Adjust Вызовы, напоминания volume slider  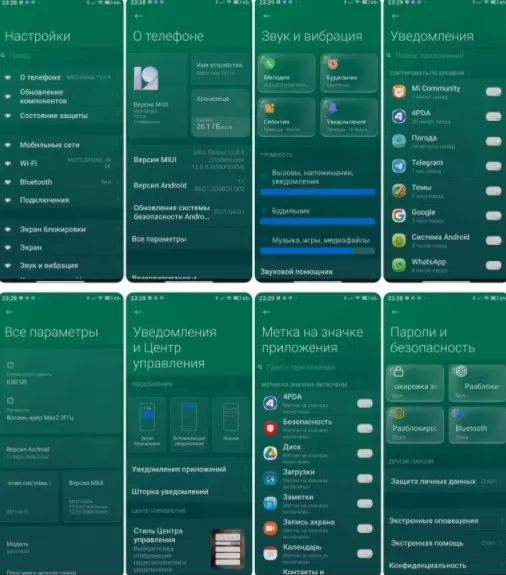[318, 191]
